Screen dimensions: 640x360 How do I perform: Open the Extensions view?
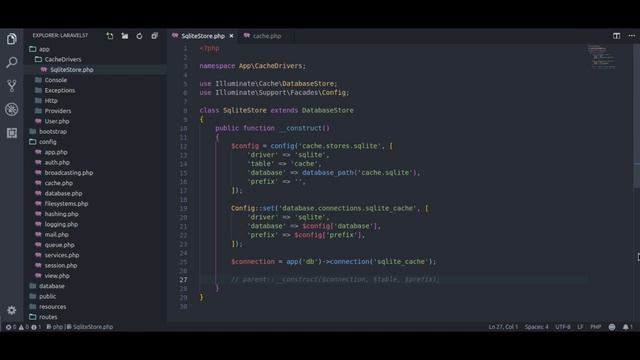[x=12, y=133]
